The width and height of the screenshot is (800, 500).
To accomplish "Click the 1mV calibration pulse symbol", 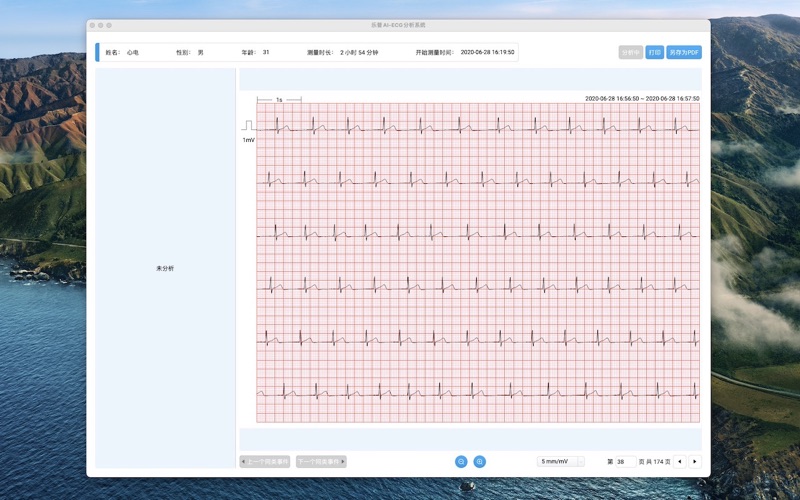I will pos(247,126).
